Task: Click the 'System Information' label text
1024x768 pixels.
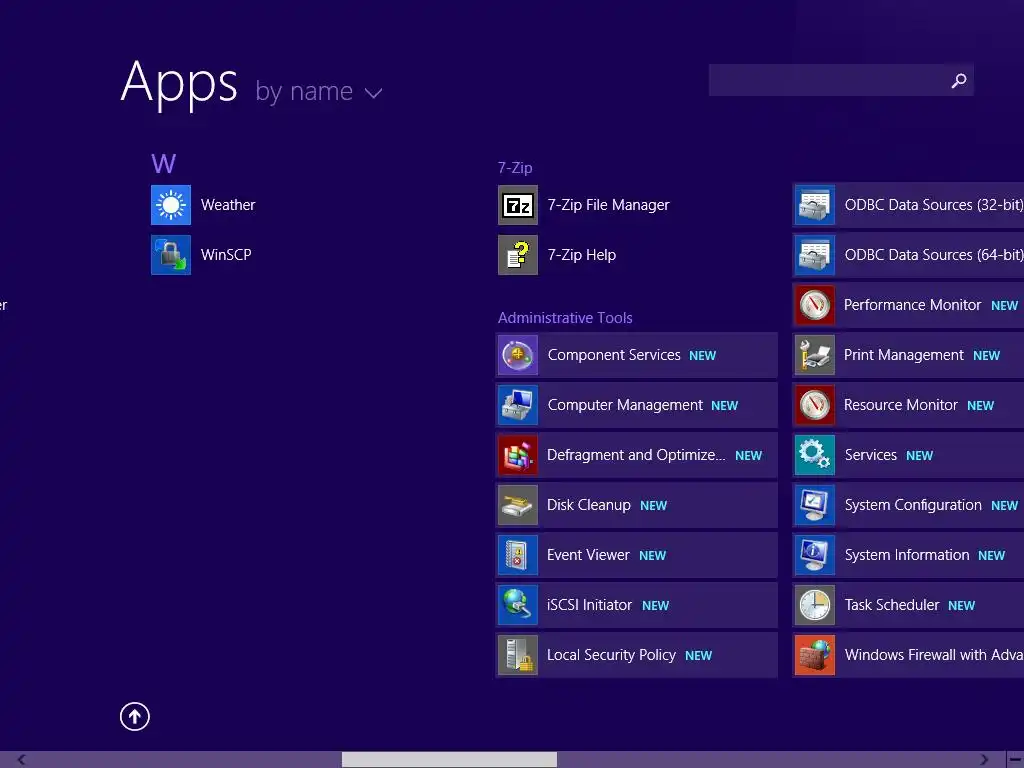Action: click(907, 555)
